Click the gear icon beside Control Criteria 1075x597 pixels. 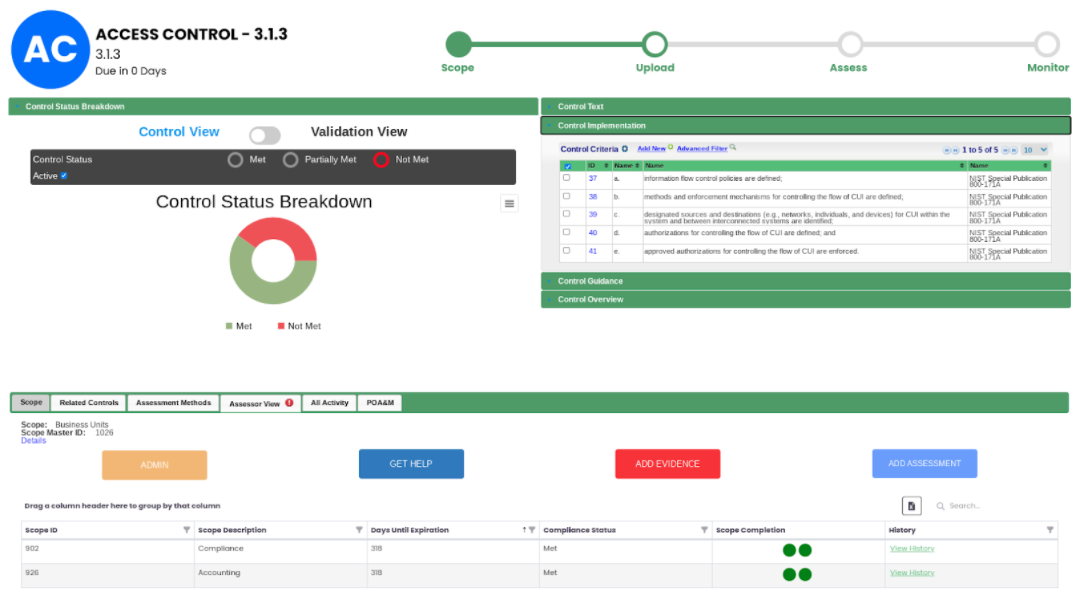click(624, 146)
